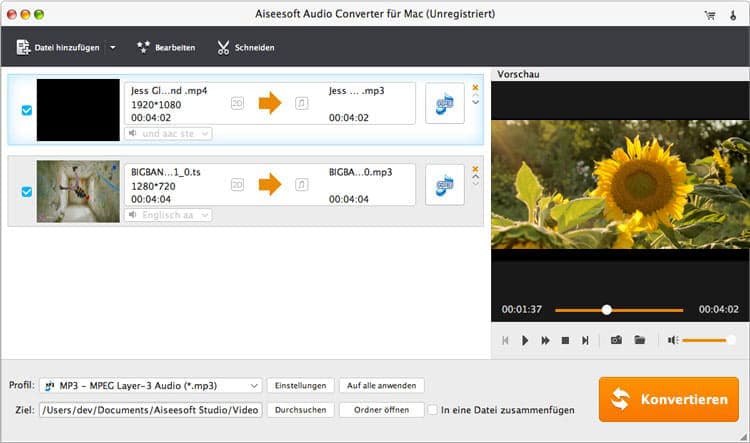Move the Jess Gl...nd.mp4 row down with its arrow
Image resolution: width=750 pixels, height=443 pixels.
point(475,102)
